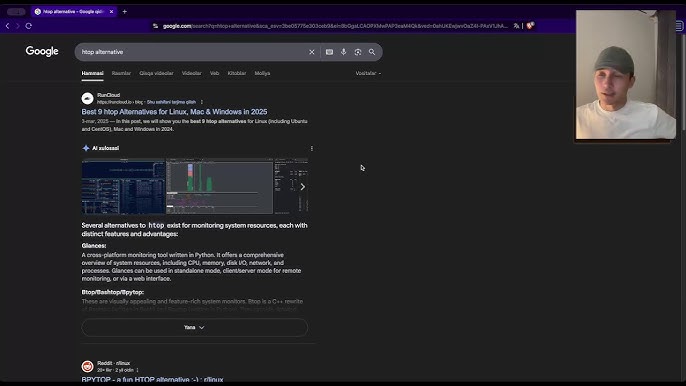The image size is (686, 386).
Task: Switch to the Moliya tab
Action: (x=262, y=73)
